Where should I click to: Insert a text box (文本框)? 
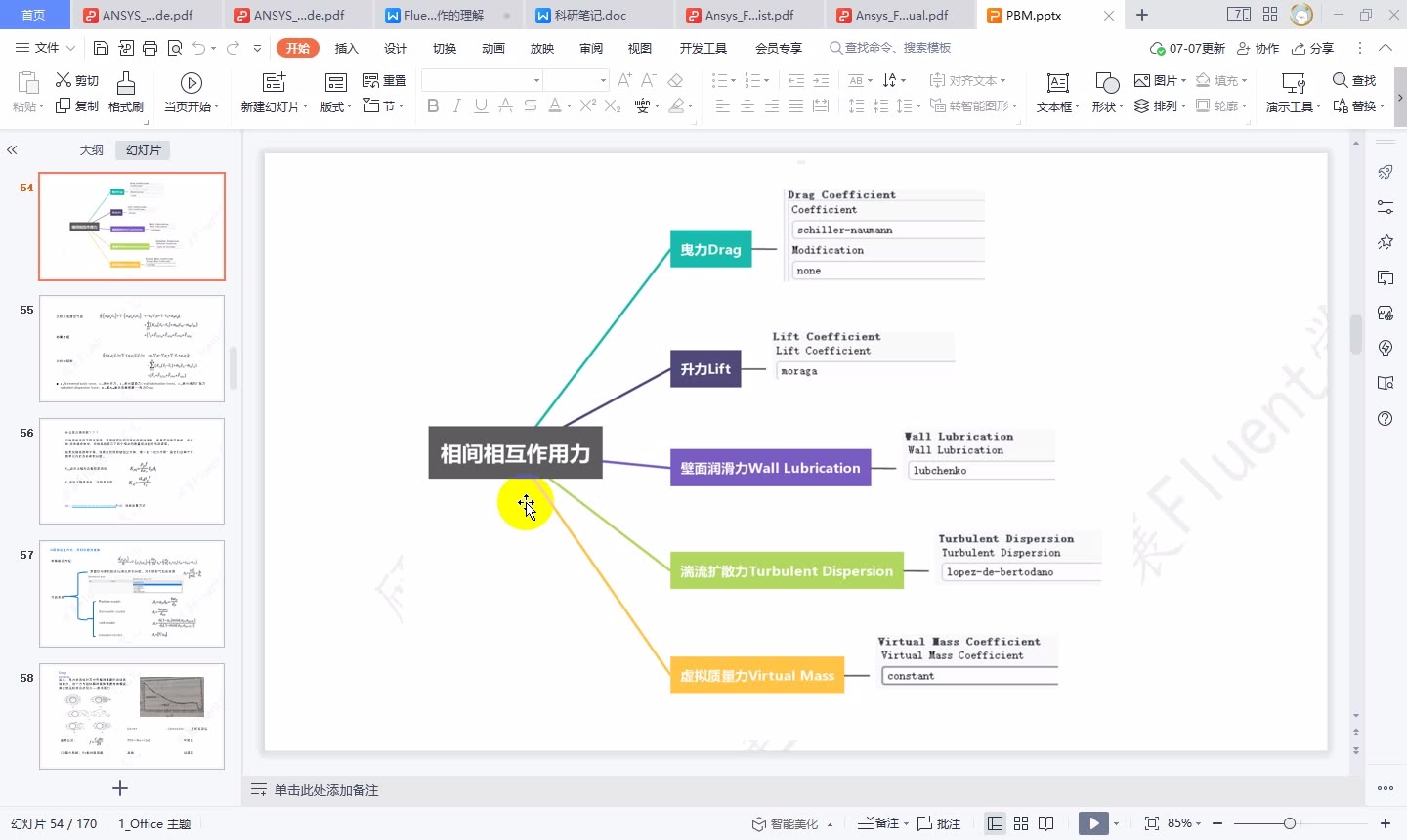point(1057,84)
